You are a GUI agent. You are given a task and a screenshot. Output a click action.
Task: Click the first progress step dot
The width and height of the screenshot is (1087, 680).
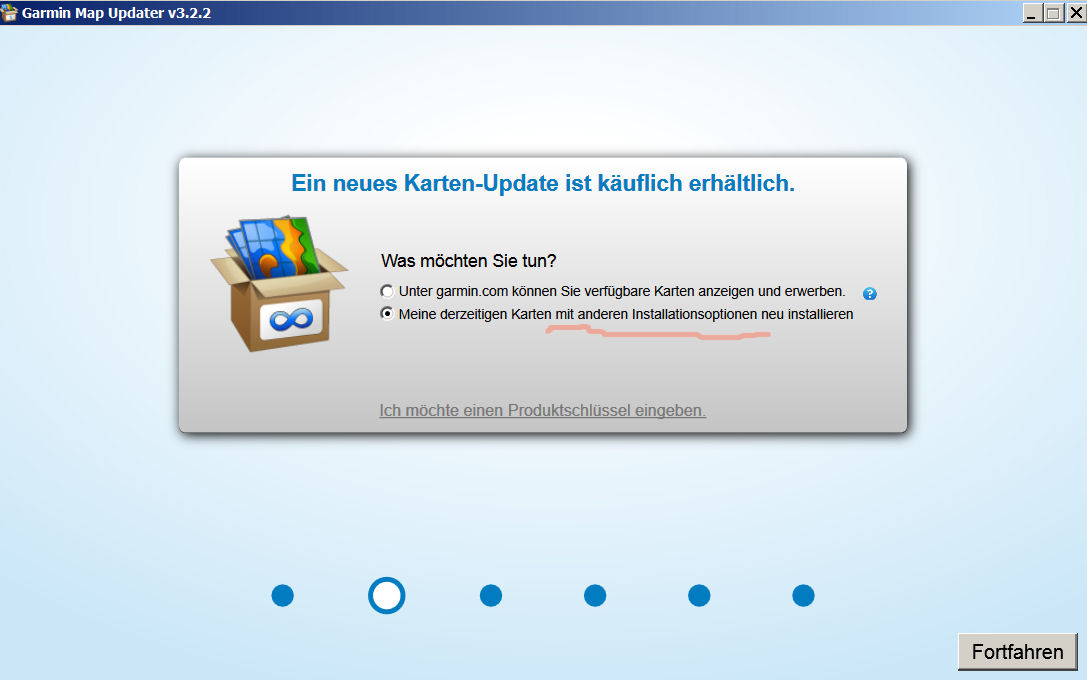pyautogui.click(x=283, y=596)
